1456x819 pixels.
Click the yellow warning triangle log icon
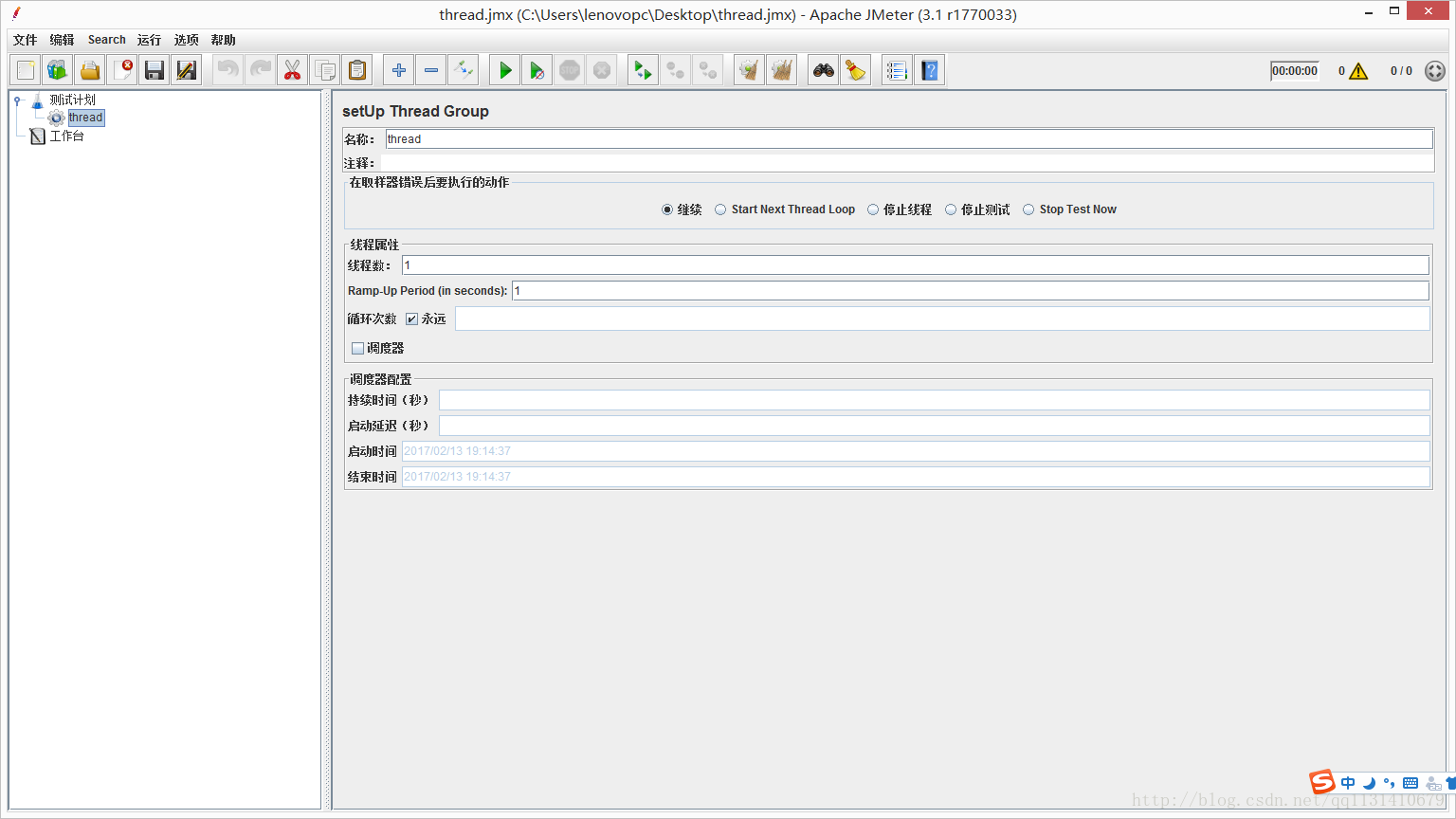1358,71
